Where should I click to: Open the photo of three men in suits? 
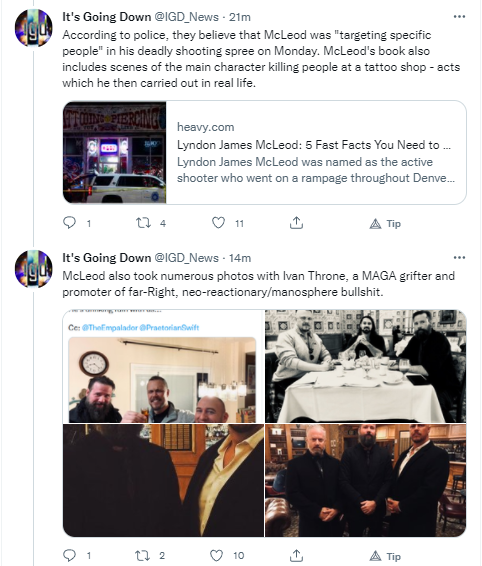365,480
